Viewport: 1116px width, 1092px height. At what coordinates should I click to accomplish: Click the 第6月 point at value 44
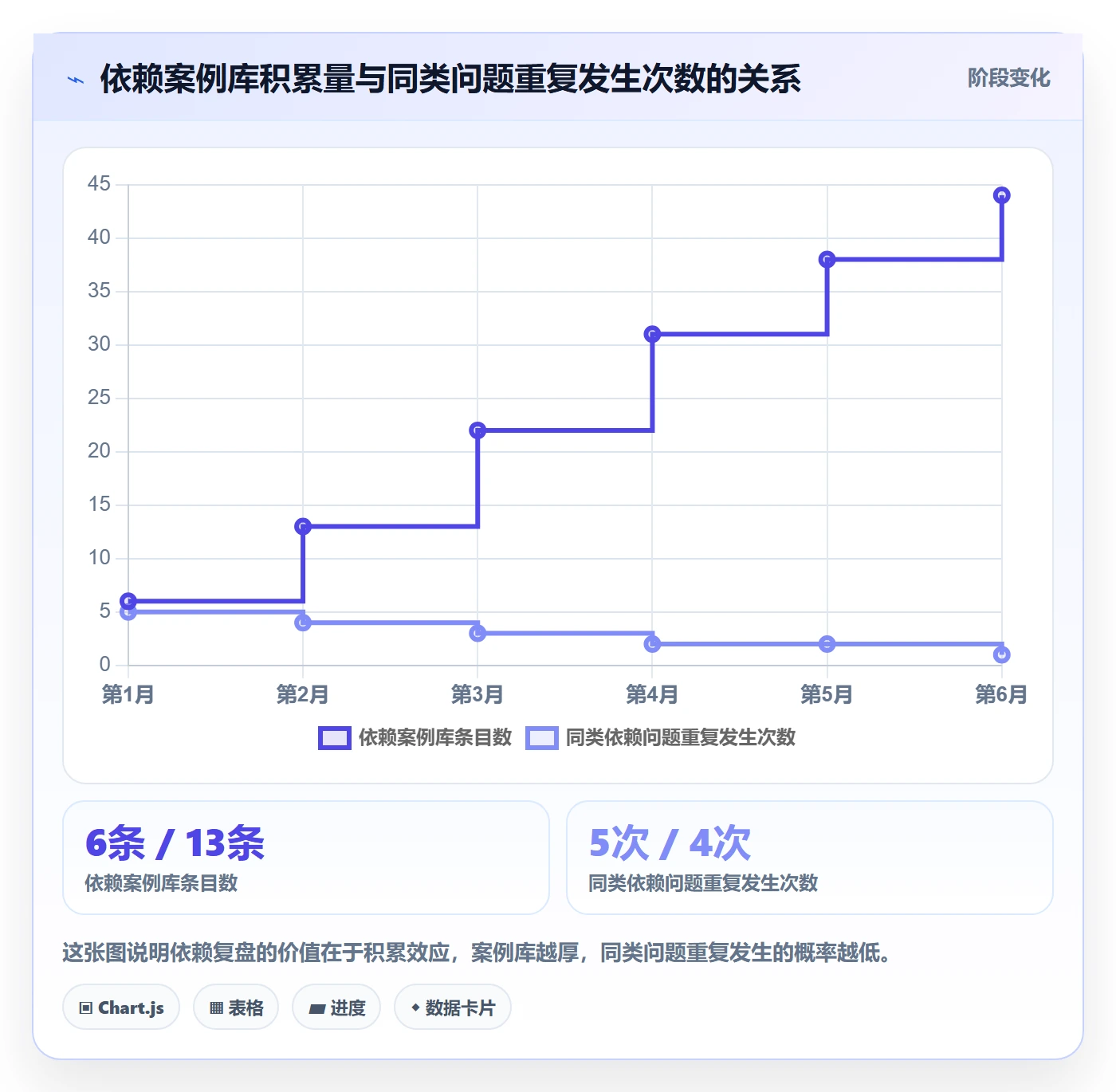point(1002,195)
